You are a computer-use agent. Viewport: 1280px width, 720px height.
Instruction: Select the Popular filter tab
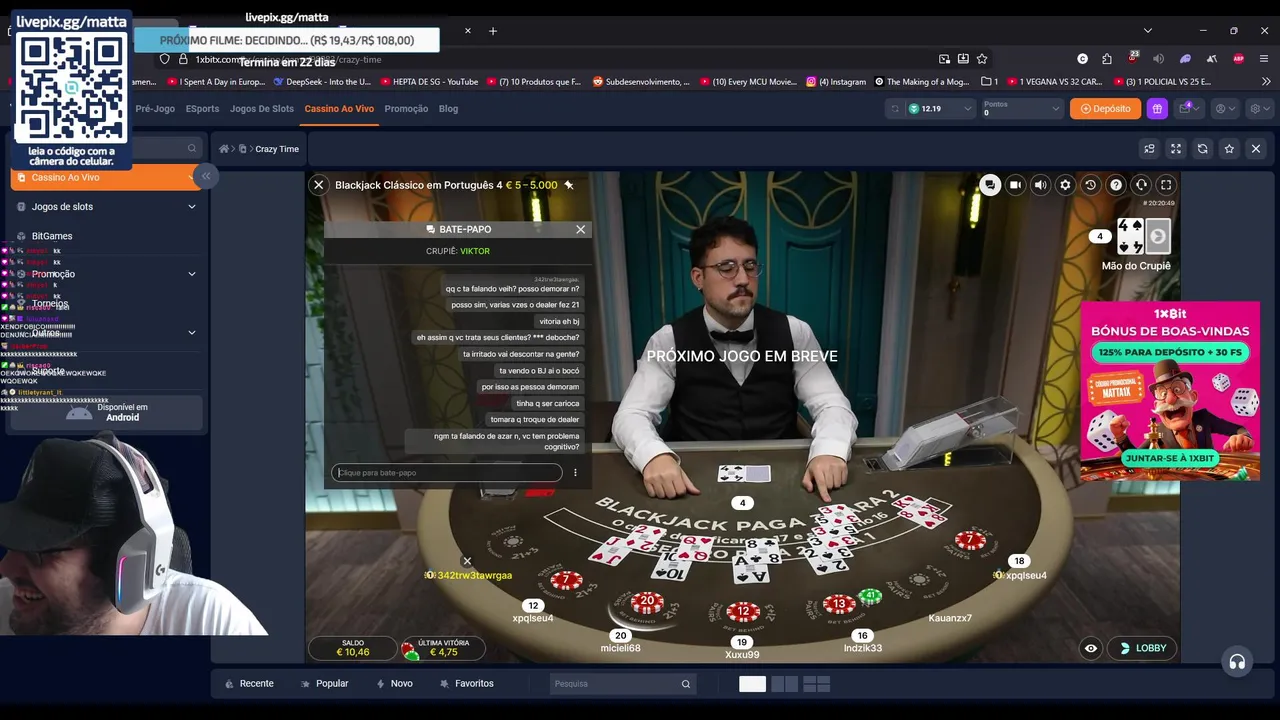(x=324, y=684)
